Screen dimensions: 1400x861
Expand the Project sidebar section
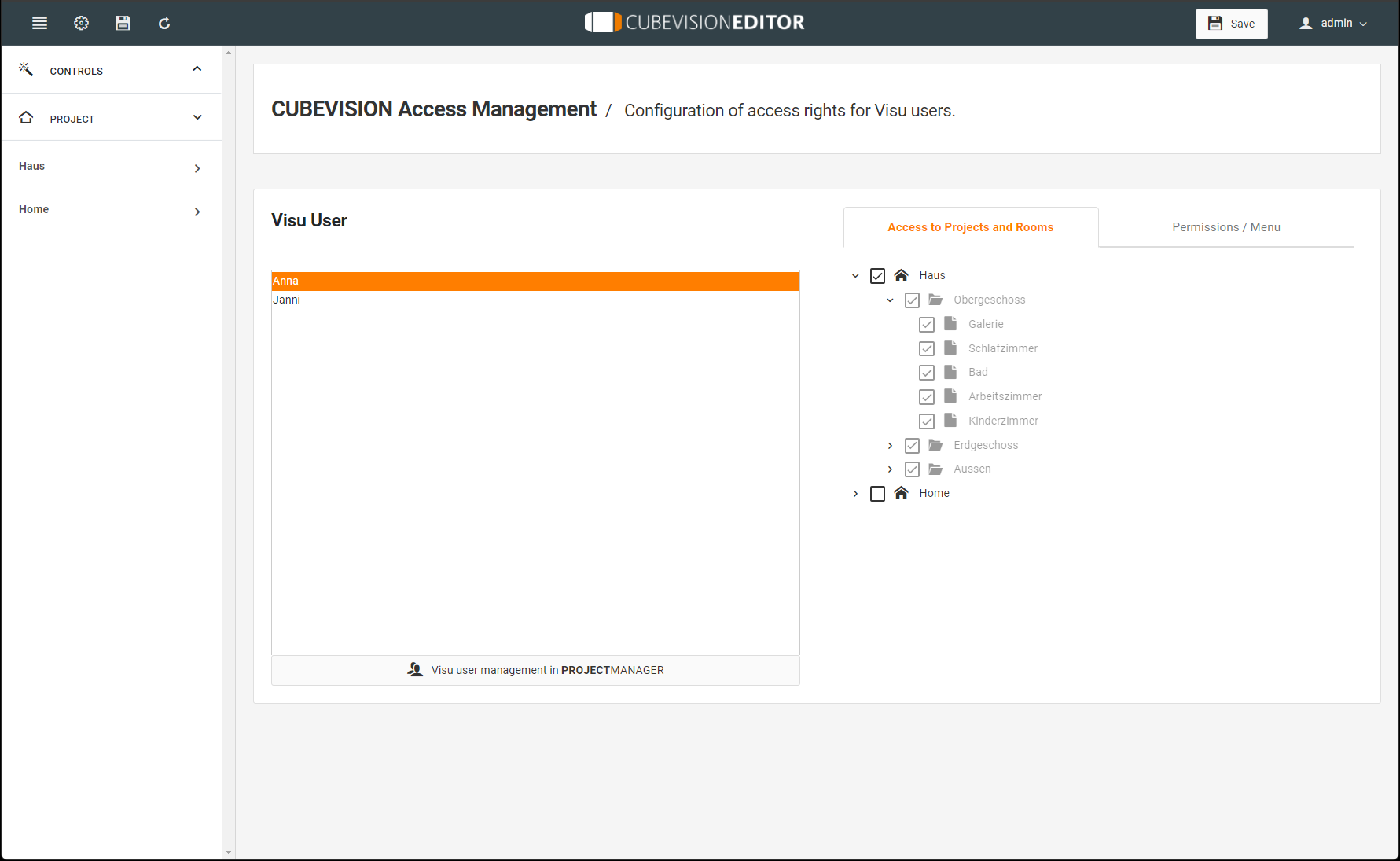[197, 117]
